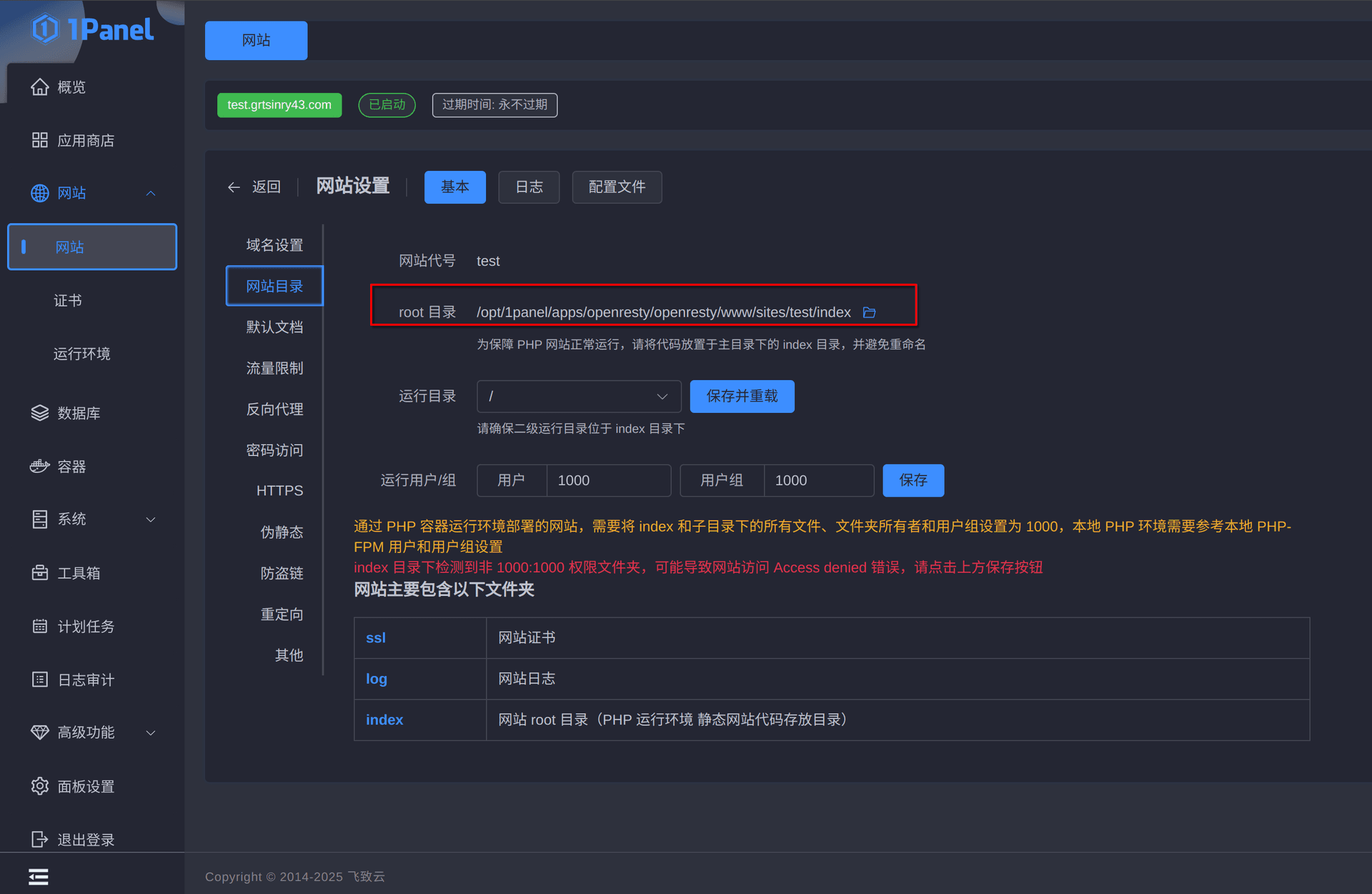The image size is (1372, 894).
Task: Click the Overview home icon in sidebar
Action: coord(40,87)
